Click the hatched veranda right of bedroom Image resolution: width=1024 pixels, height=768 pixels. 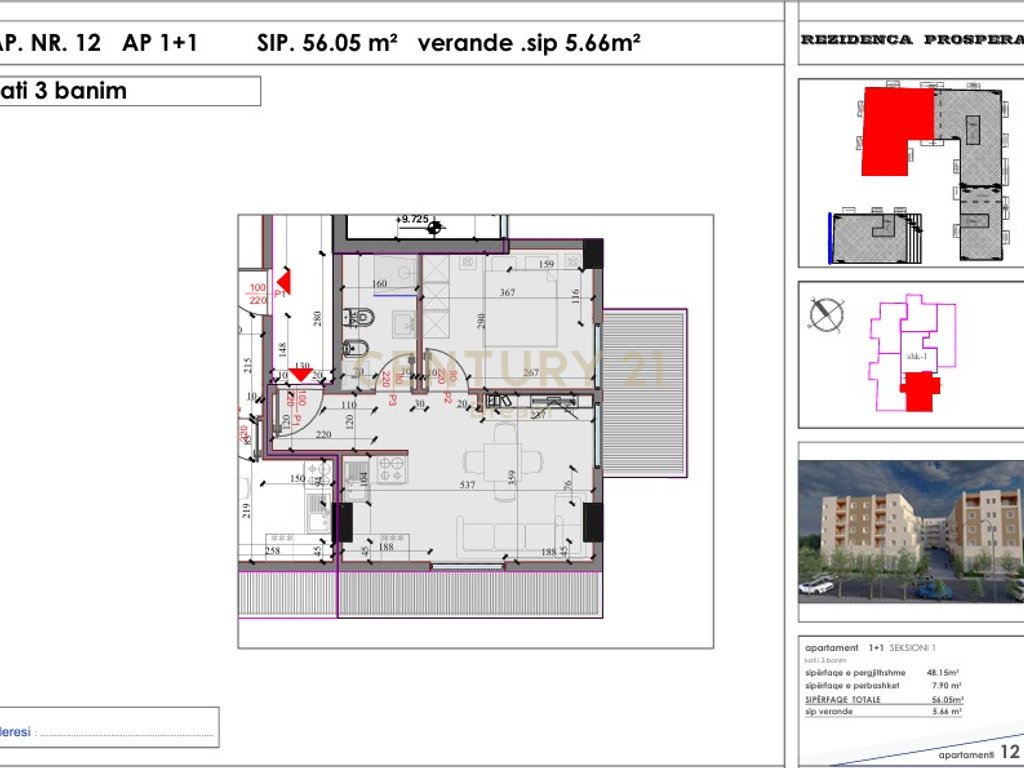[647, 392]
